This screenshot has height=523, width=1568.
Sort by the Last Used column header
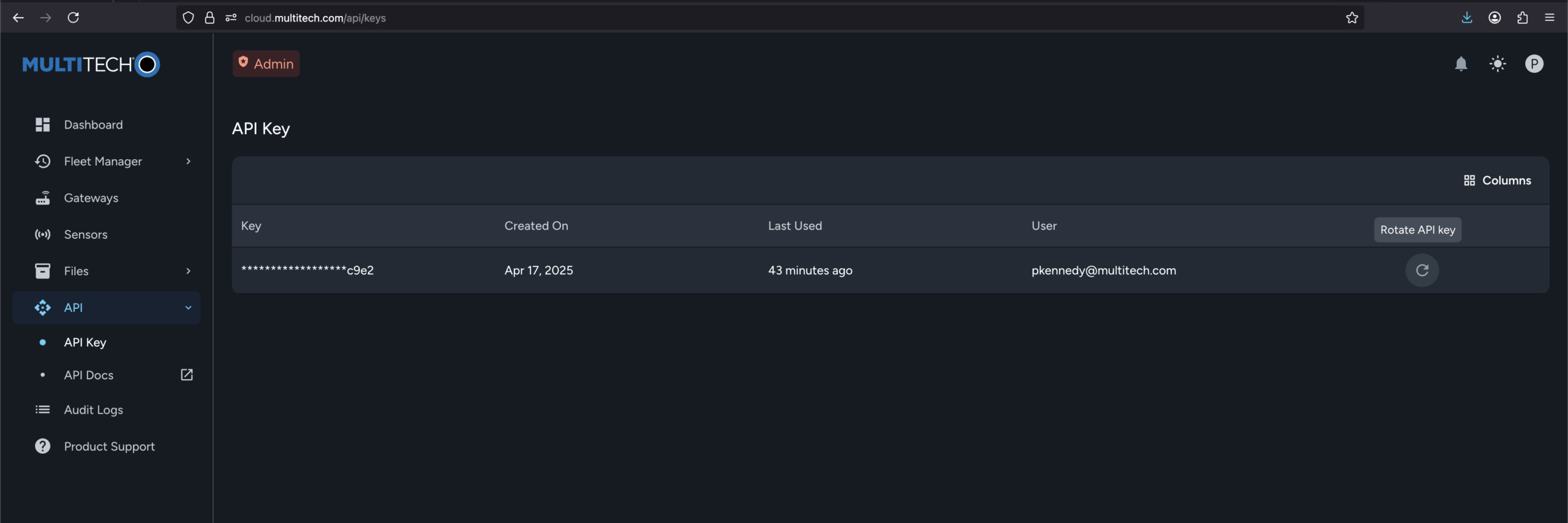[794, 226]
